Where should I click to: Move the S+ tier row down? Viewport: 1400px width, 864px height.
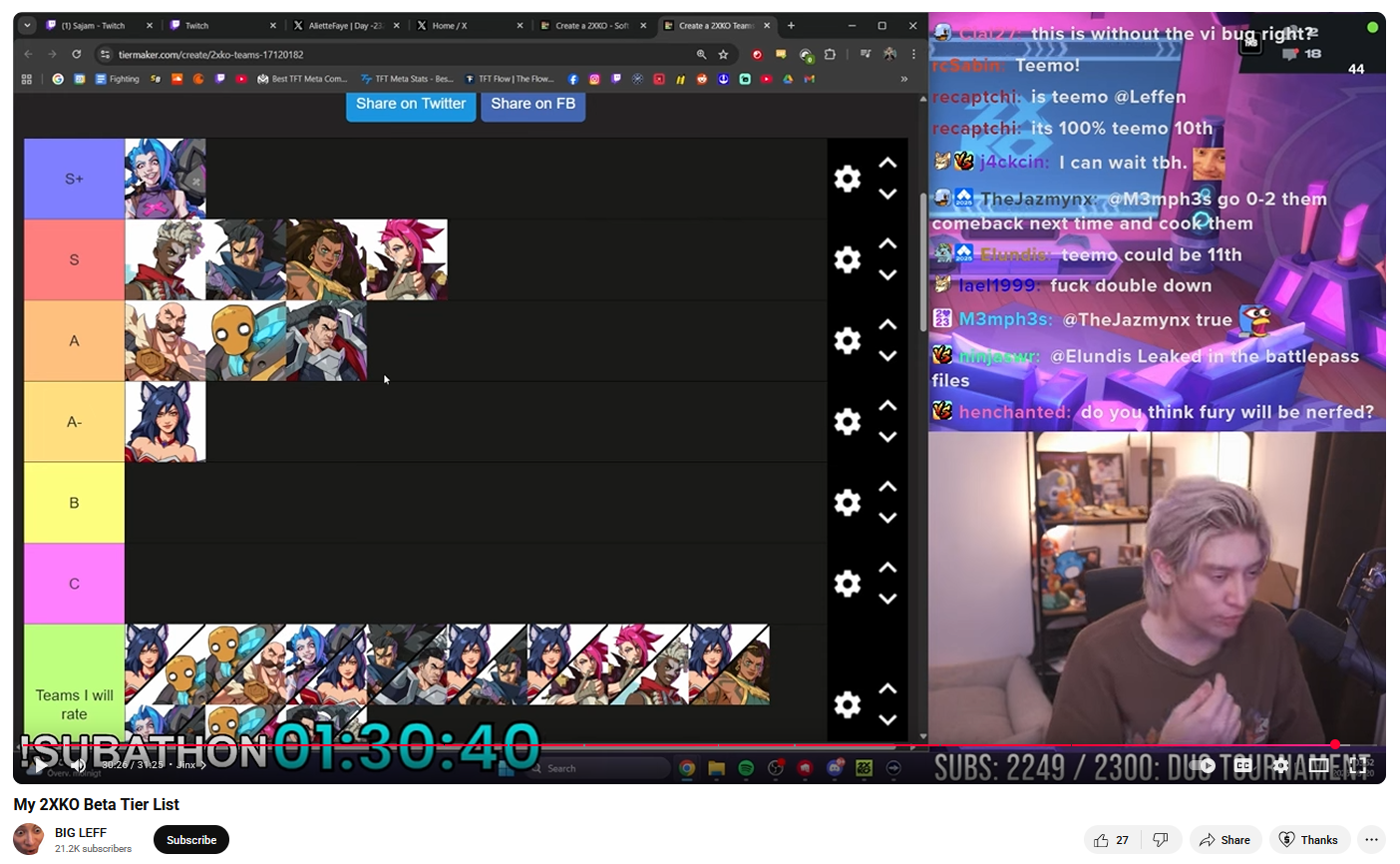[x=887, y=195]
